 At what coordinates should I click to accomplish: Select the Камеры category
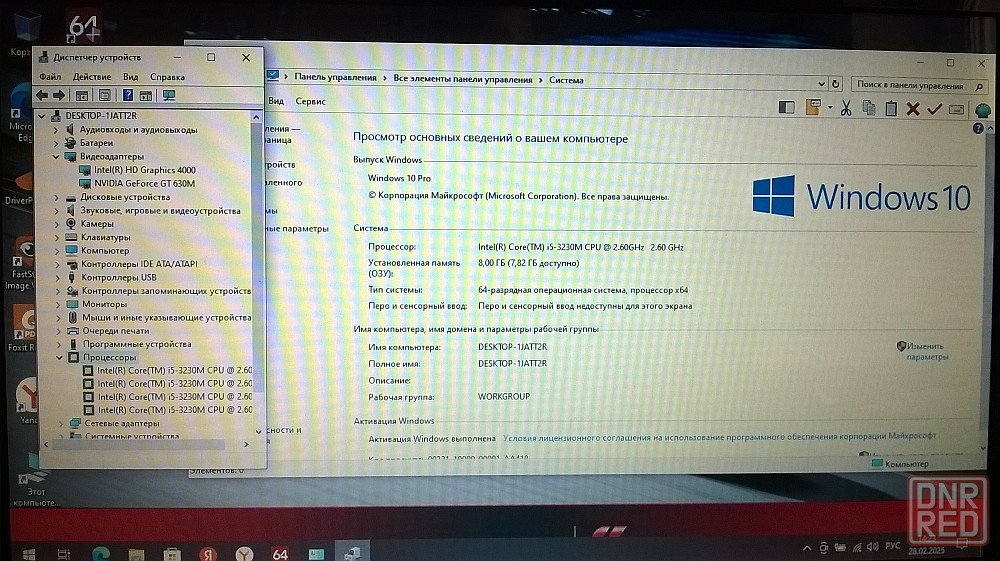tap(97, 224)
